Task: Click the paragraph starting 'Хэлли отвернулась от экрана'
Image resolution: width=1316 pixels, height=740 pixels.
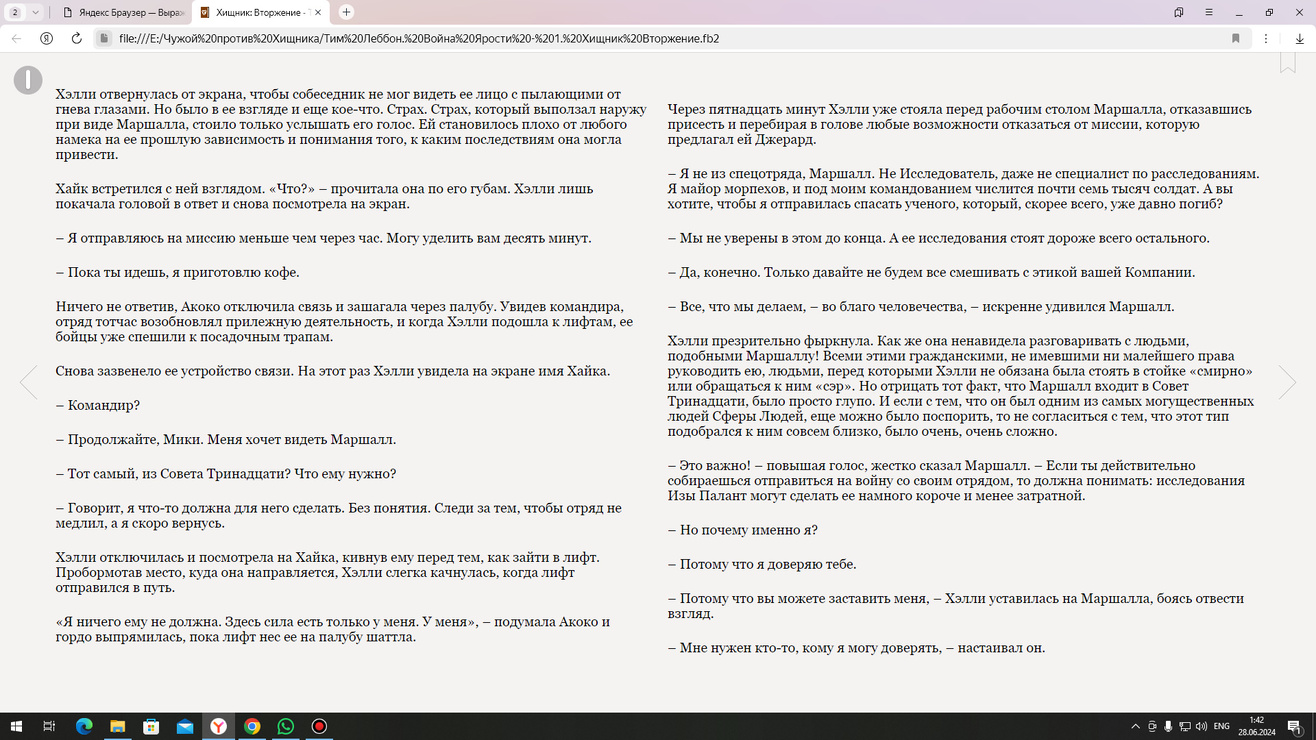Action: [352, 125]
